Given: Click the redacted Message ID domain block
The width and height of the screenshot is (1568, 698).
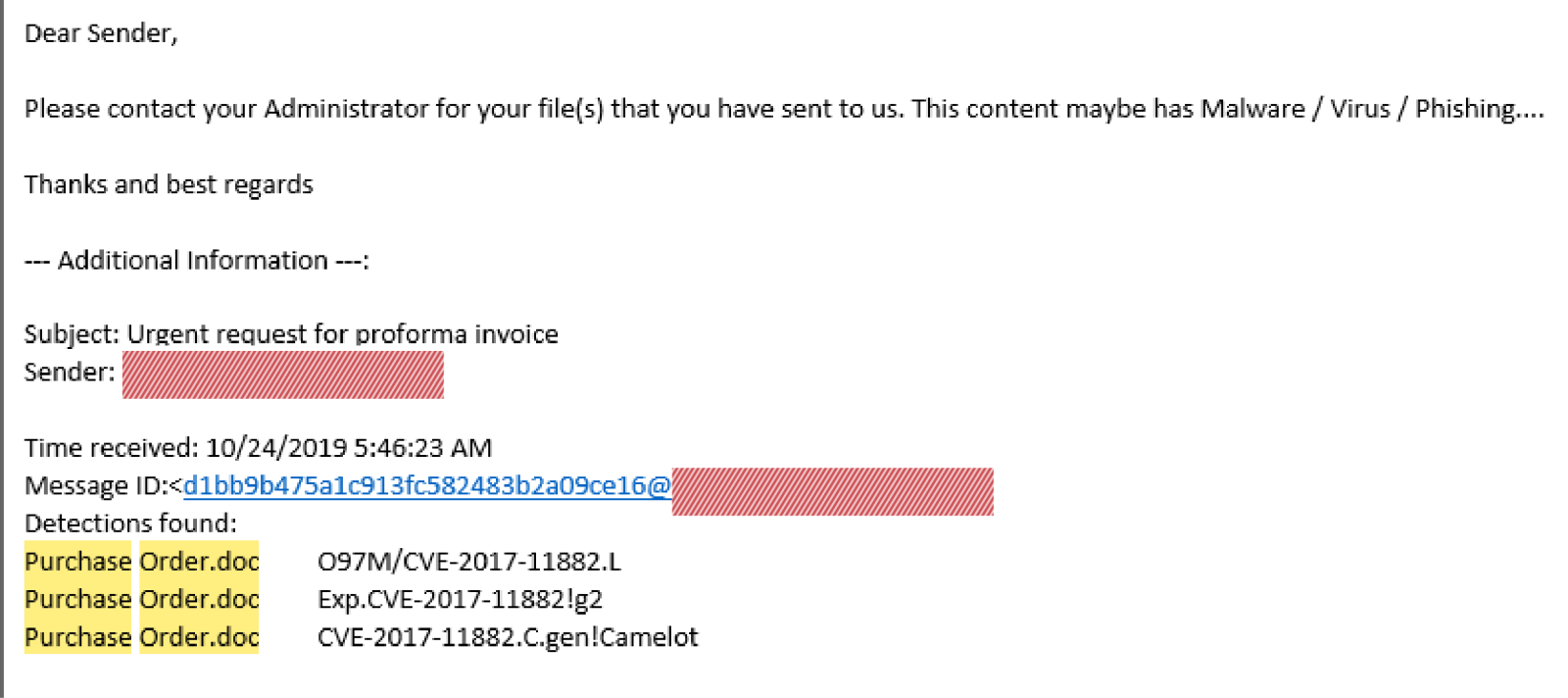Looking at the screenshot, I should coord(833,491).
